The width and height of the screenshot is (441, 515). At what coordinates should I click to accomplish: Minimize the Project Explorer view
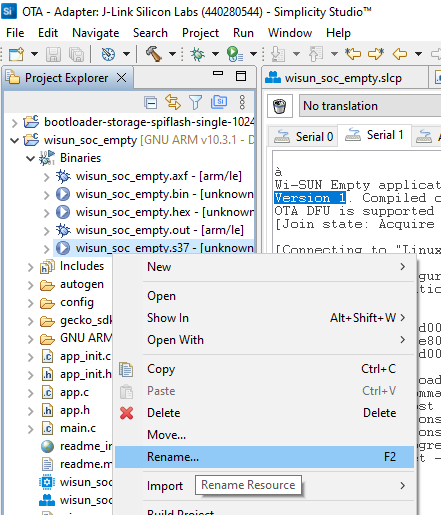[218, 73]
